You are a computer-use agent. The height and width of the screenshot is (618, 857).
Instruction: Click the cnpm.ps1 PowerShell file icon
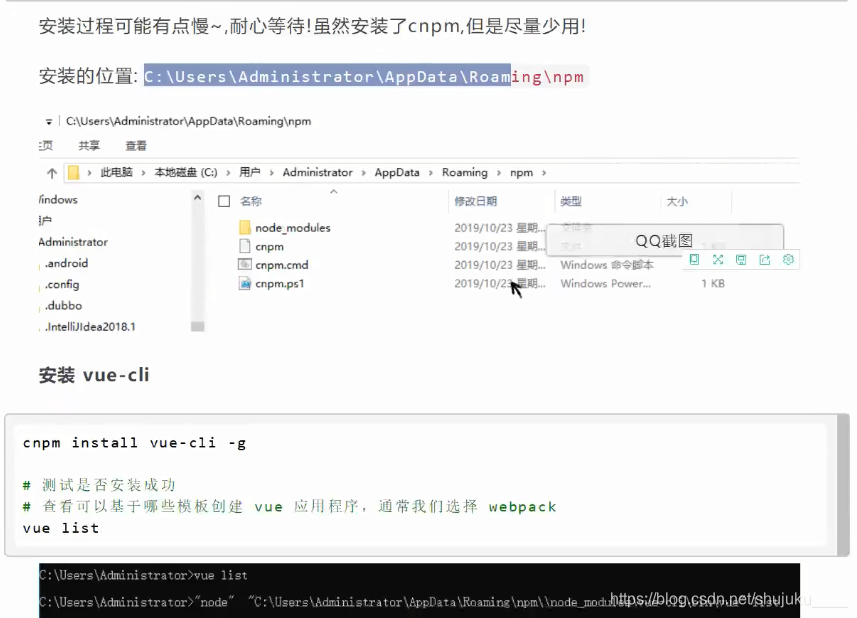244,282
